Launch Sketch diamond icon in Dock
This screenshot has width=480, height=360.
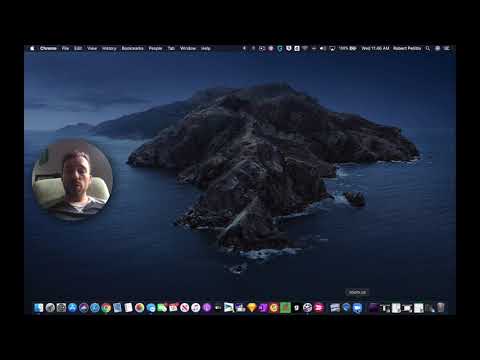click(252, 308)
